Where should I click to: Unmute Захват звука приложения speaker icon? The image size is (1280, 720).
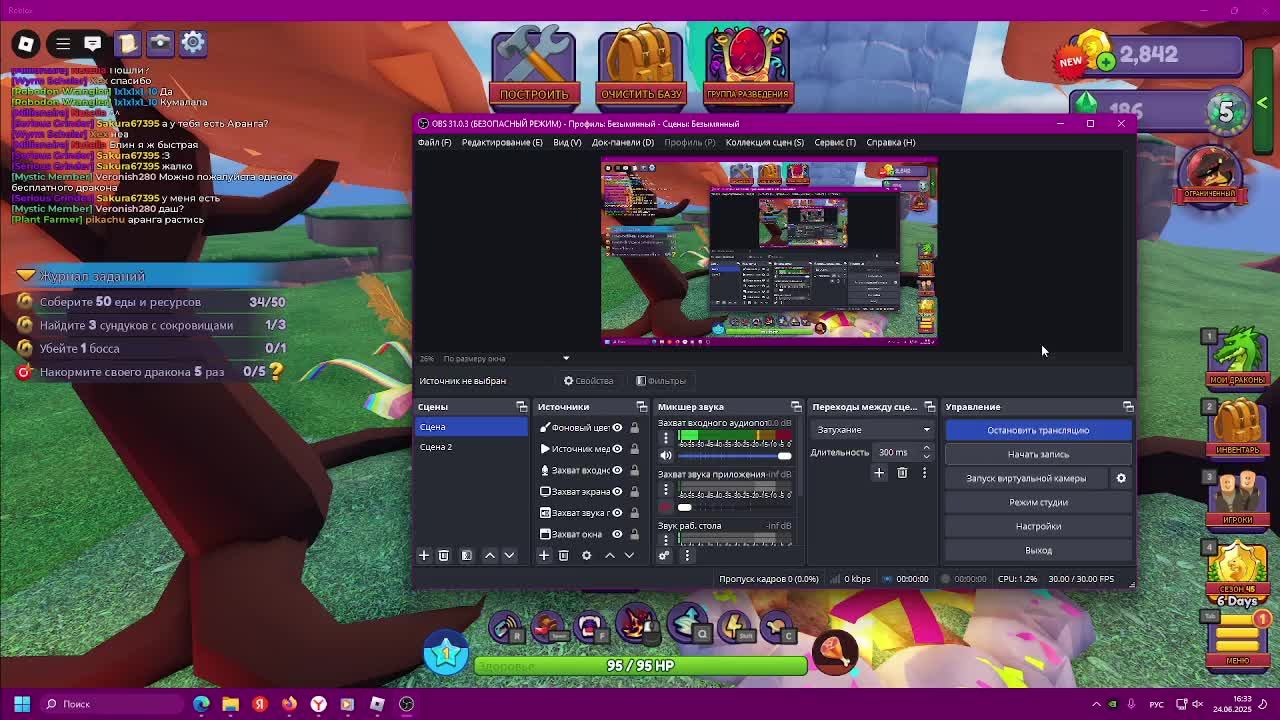click(666, 507)
